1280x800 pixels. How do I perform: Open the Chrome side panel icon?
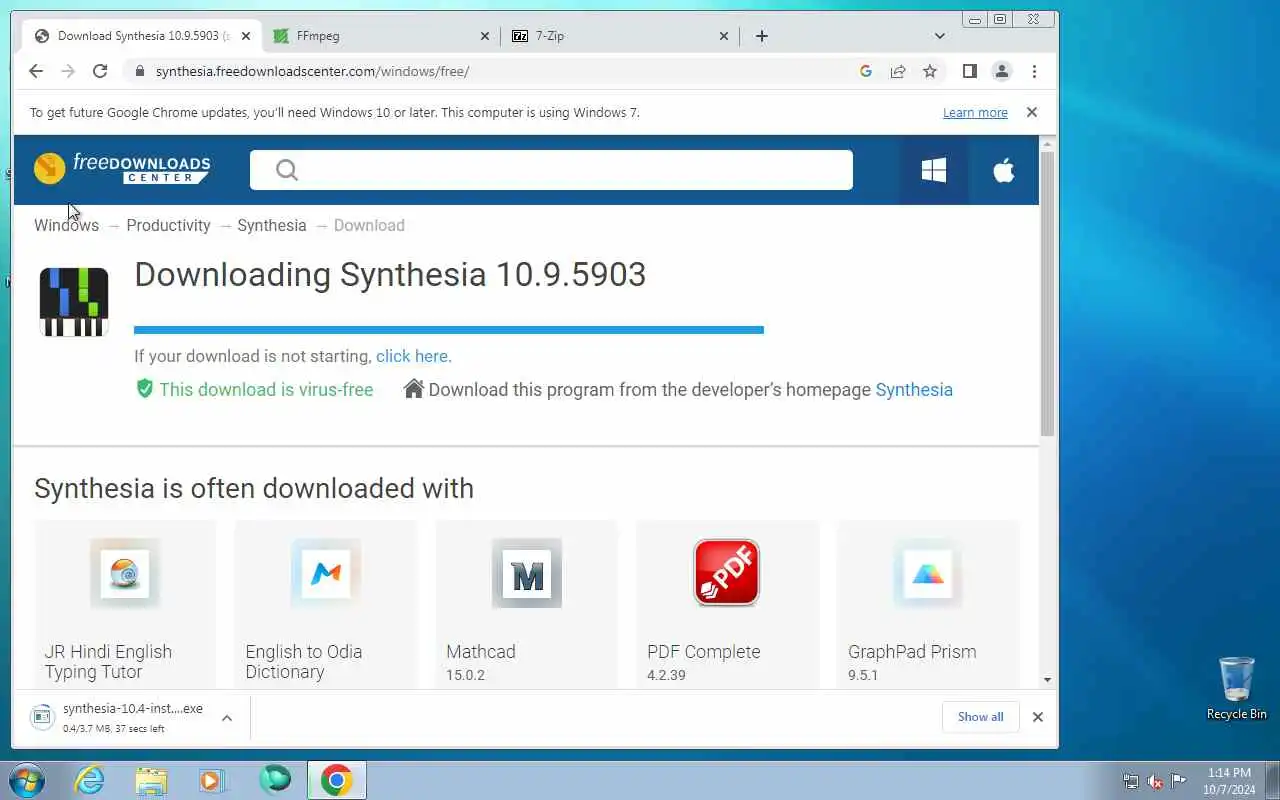[x=969, y=71]
